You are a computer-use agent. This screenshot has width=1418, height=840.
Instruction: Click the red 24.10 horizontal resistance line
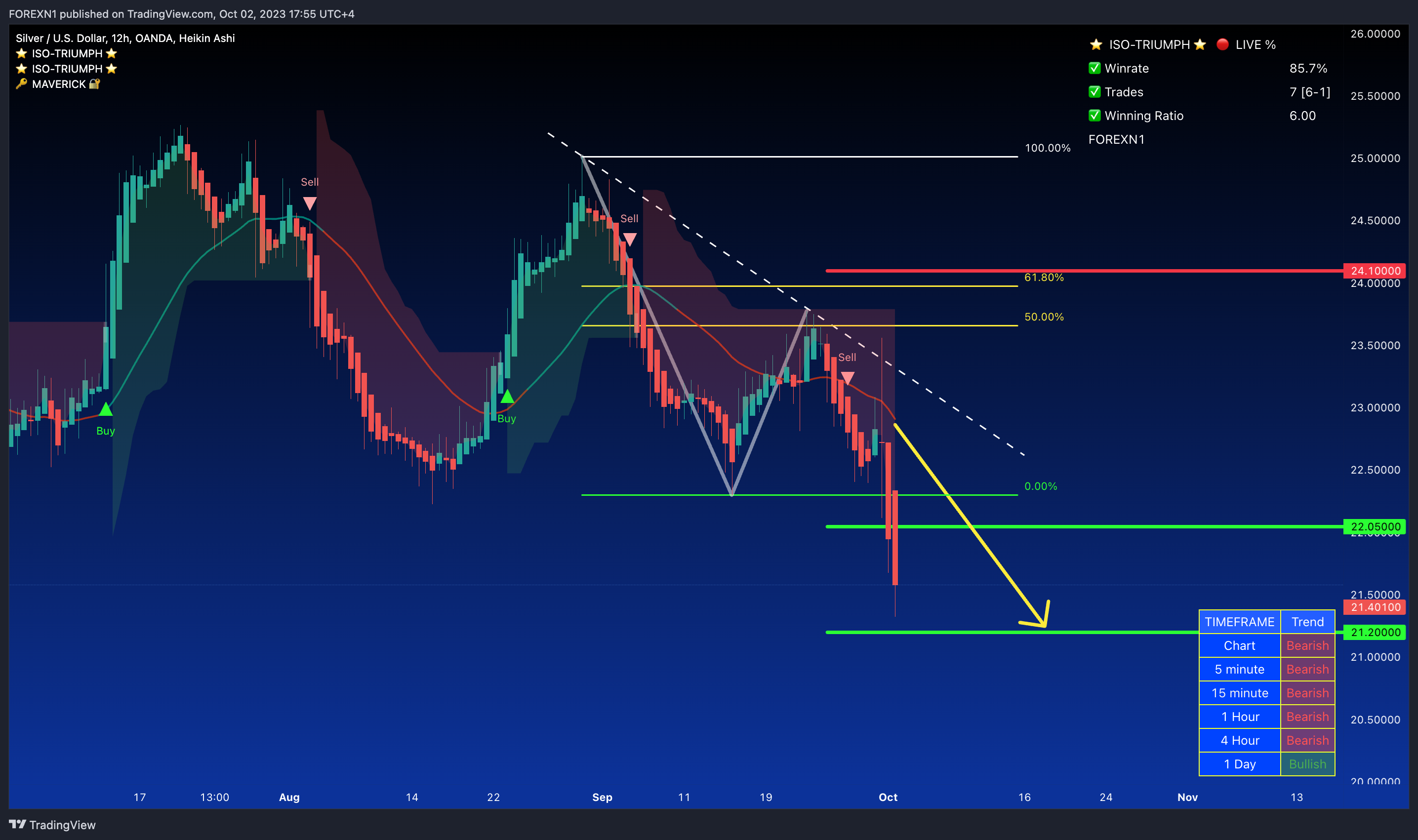(1084, 271)
